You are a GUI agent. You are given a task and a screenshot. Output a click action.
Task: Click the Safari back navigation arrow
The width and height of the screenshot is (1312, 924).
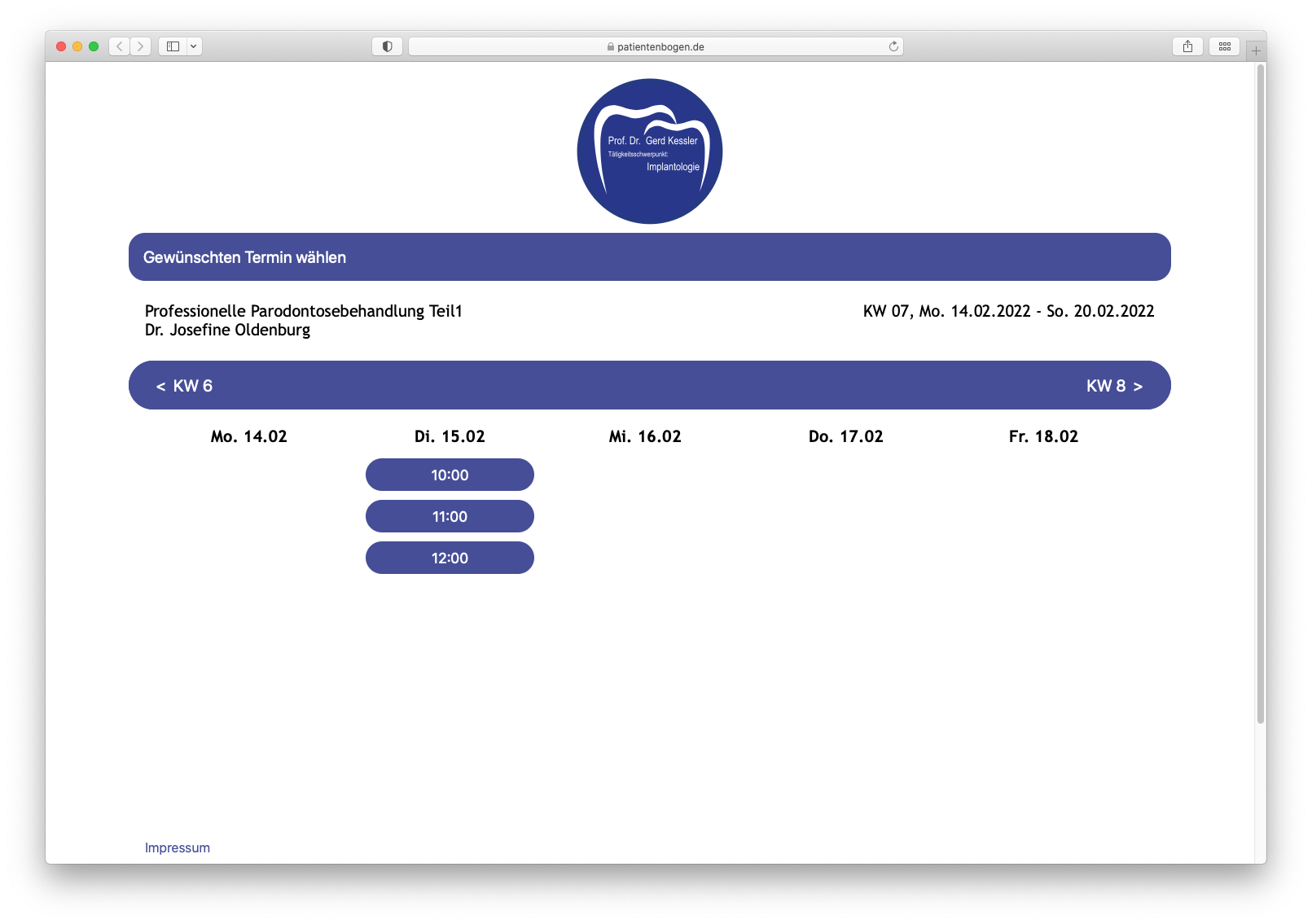point(120,46)
